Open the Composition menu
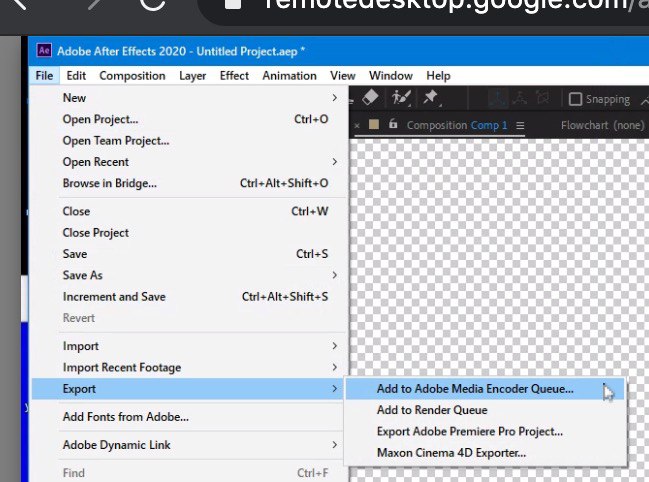 (x=132, y=76)
